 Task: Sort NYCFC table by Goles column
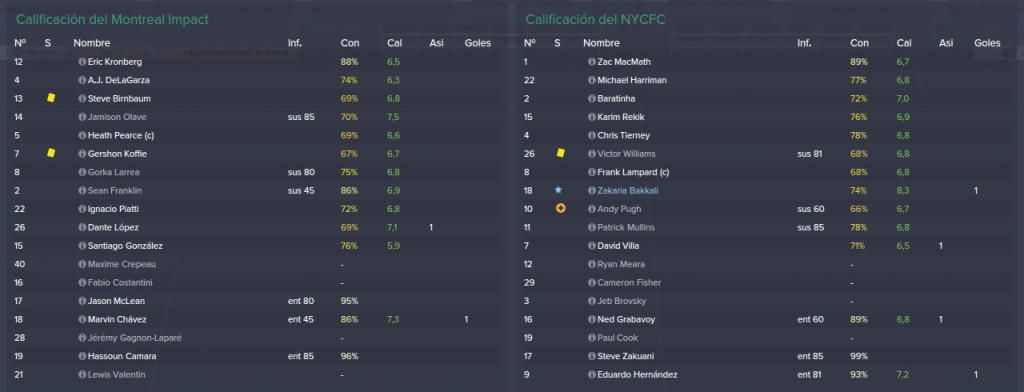pos(987,43)
